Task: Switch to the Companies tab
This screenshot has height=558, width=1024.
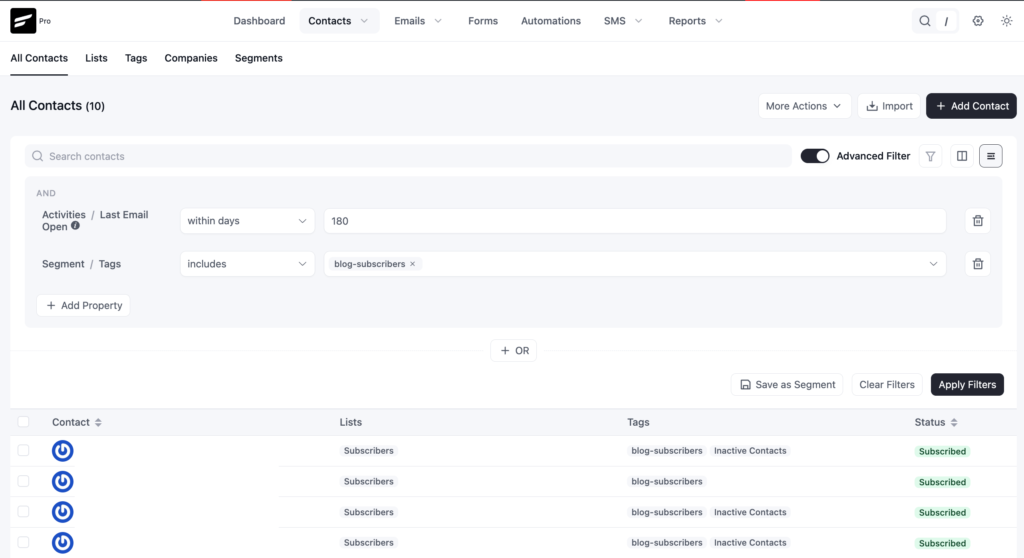Action: (191, 58)
